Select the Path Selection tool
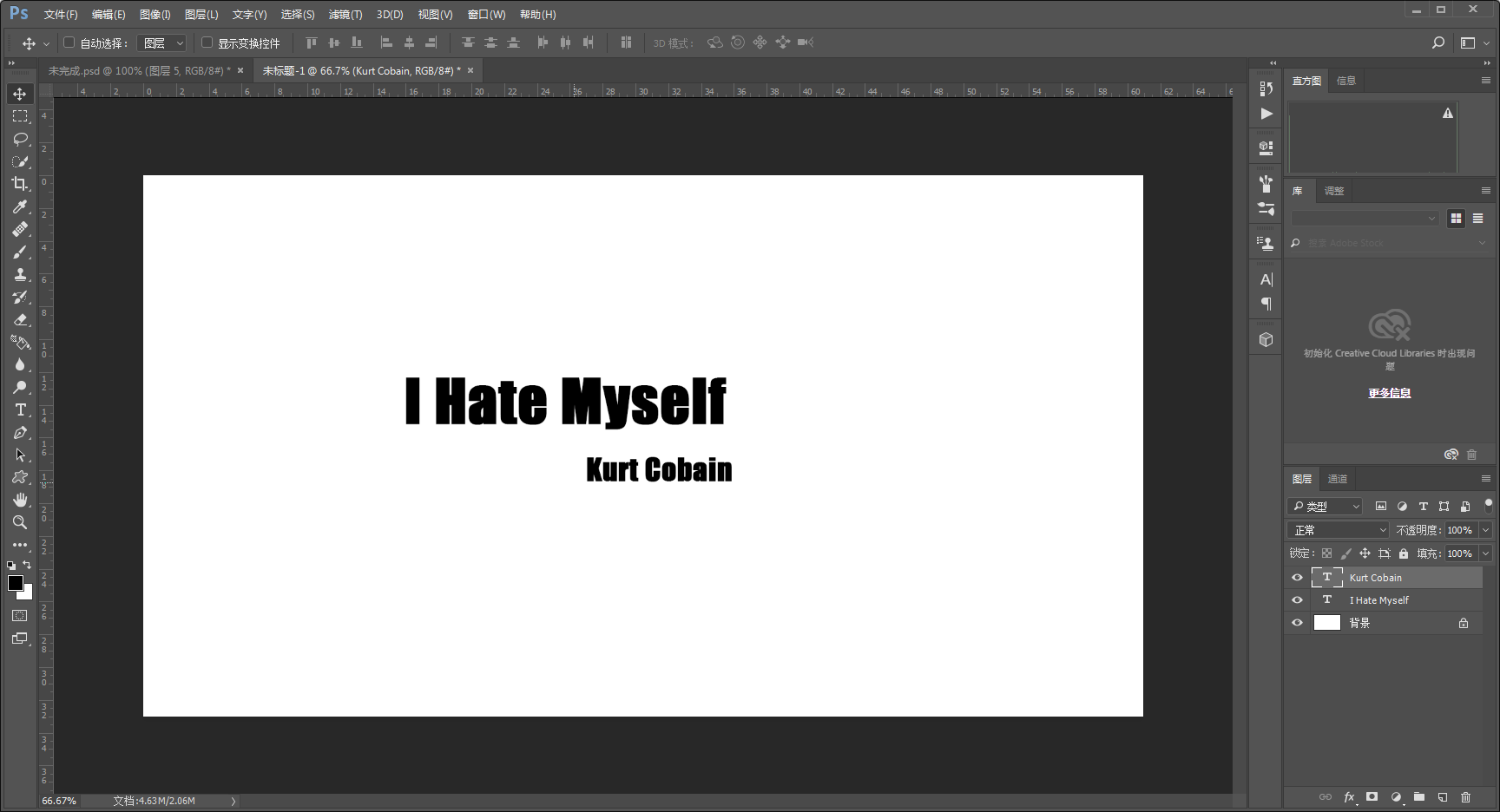The width and height of the screenshot is (1500, 812). tap(20, 455)
